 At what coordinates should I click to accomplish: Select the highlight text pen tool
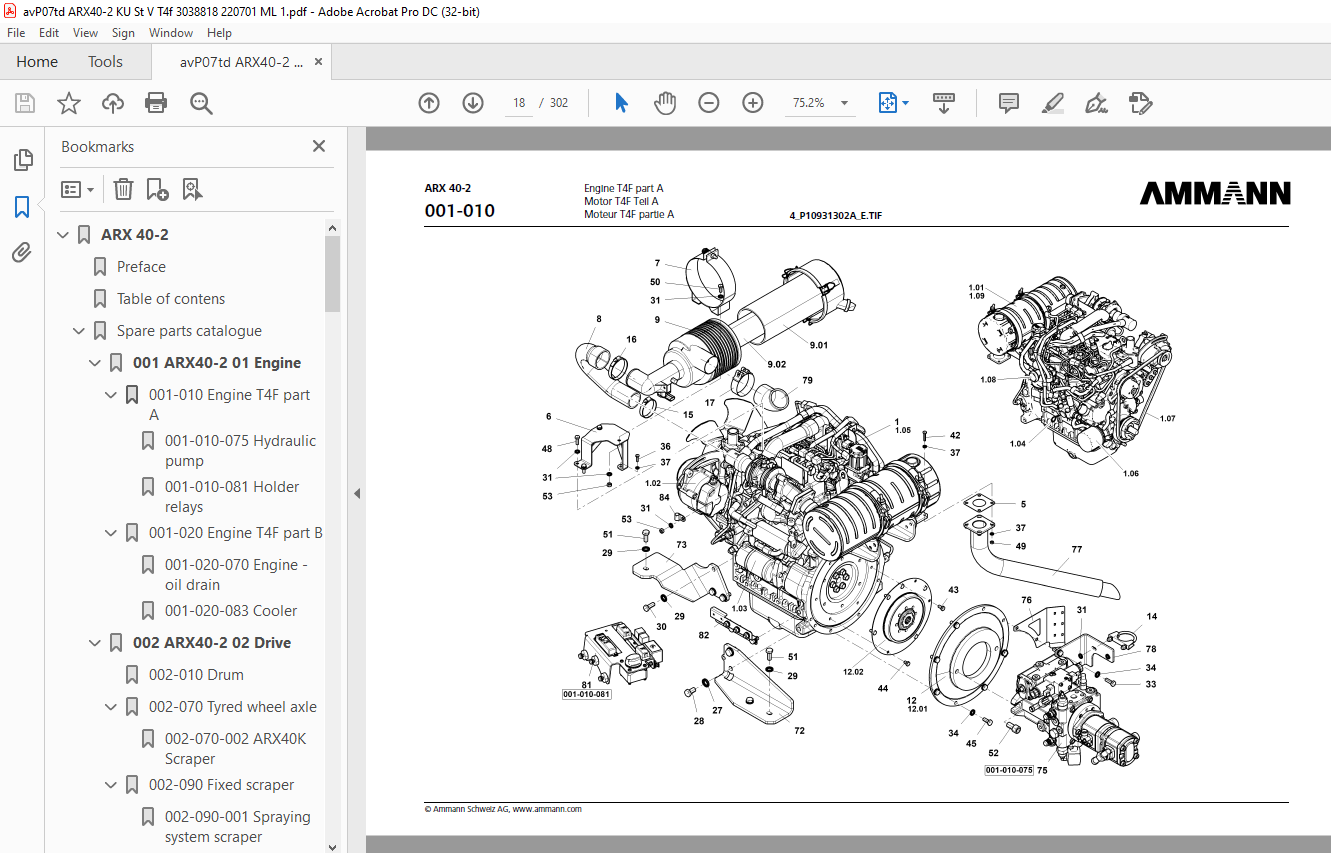(1053, 103)
